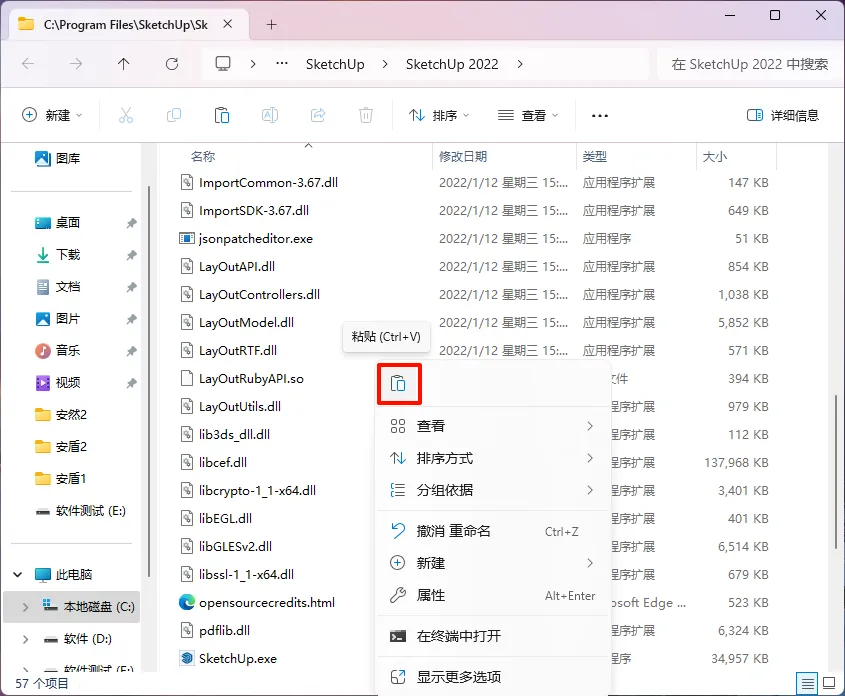Click the Copy icon in the toolbar
The width and height of the screenshot is (845, 696).
(174, 115)
